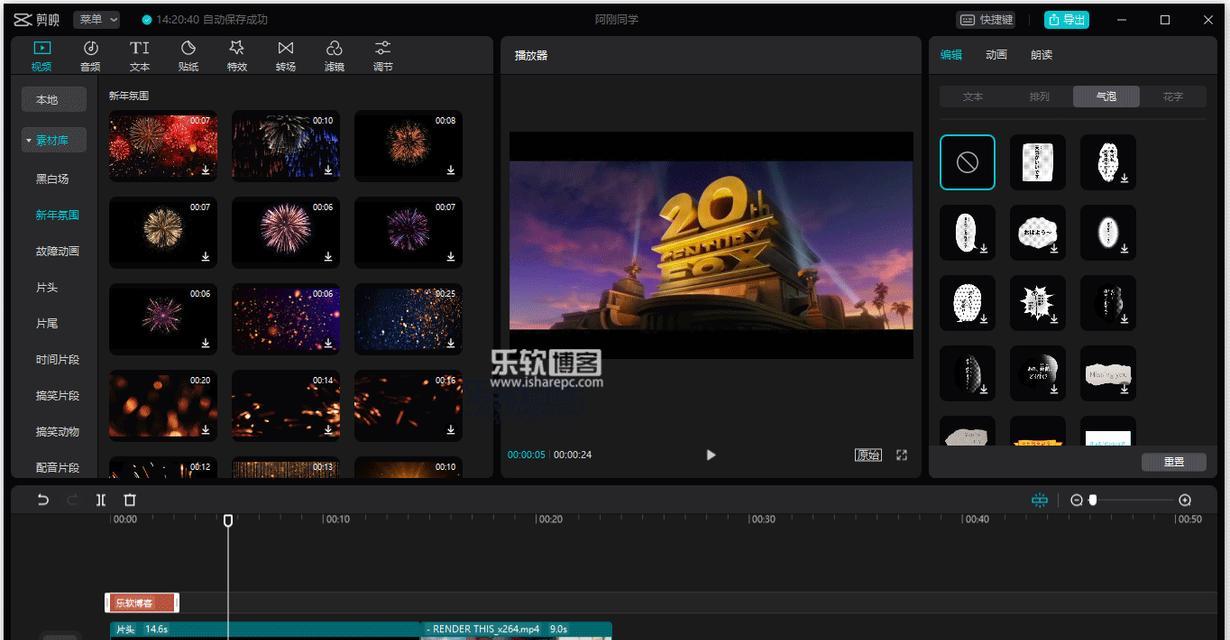Image resolution: width=1230 pixels, height=640 pixels.
Task: Open the 调节 (adjust) tab
Action: 383,56
